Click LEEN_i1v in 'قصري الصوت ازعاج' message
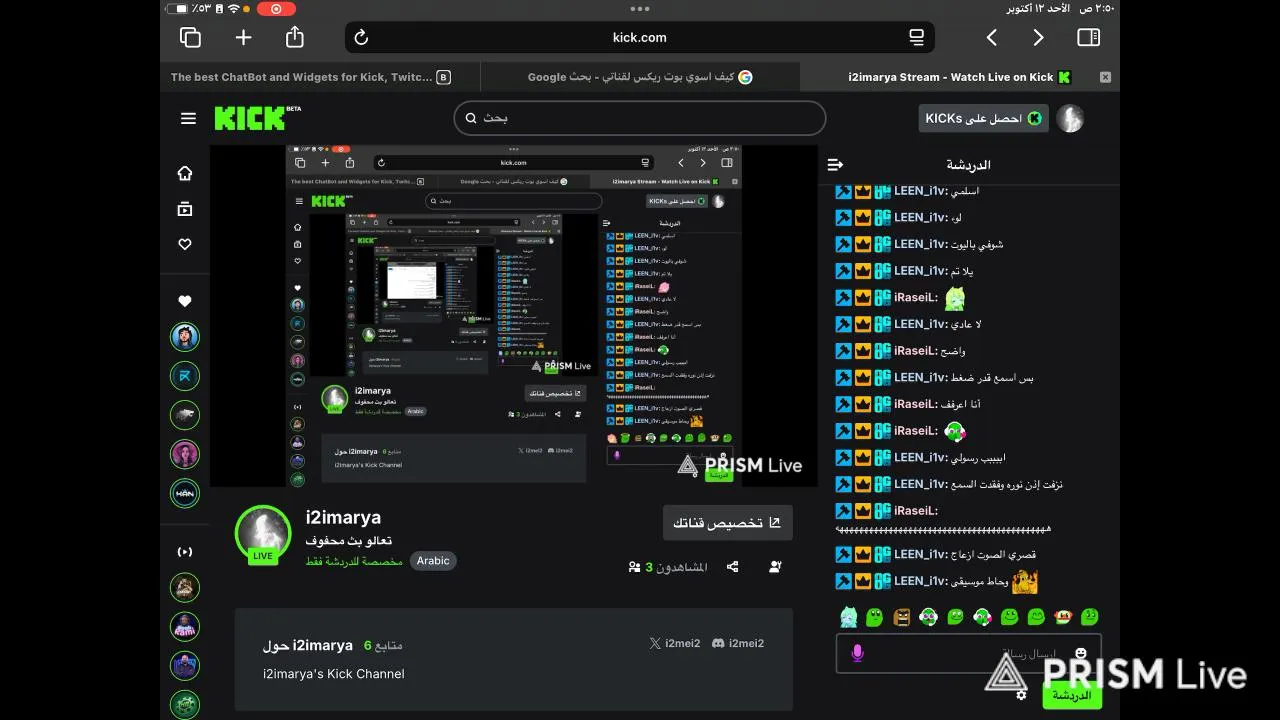This screenshot has width=1280, height=720. [921, 554]
